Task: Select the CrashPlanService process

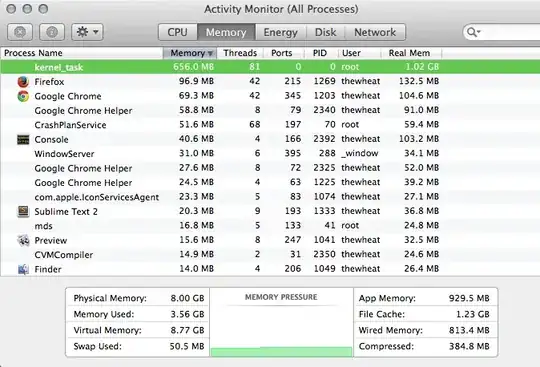Action: [70, 125]
